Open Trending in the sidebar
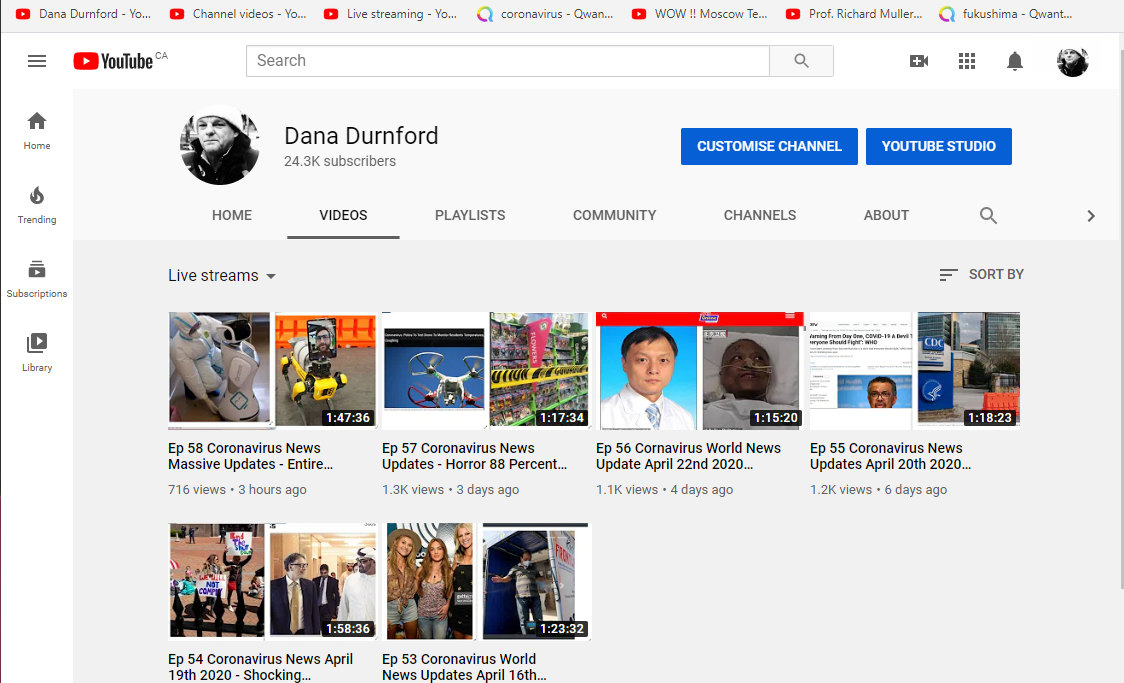The height and width of the screenshot is (683, 1124). [x=37, y=205]
